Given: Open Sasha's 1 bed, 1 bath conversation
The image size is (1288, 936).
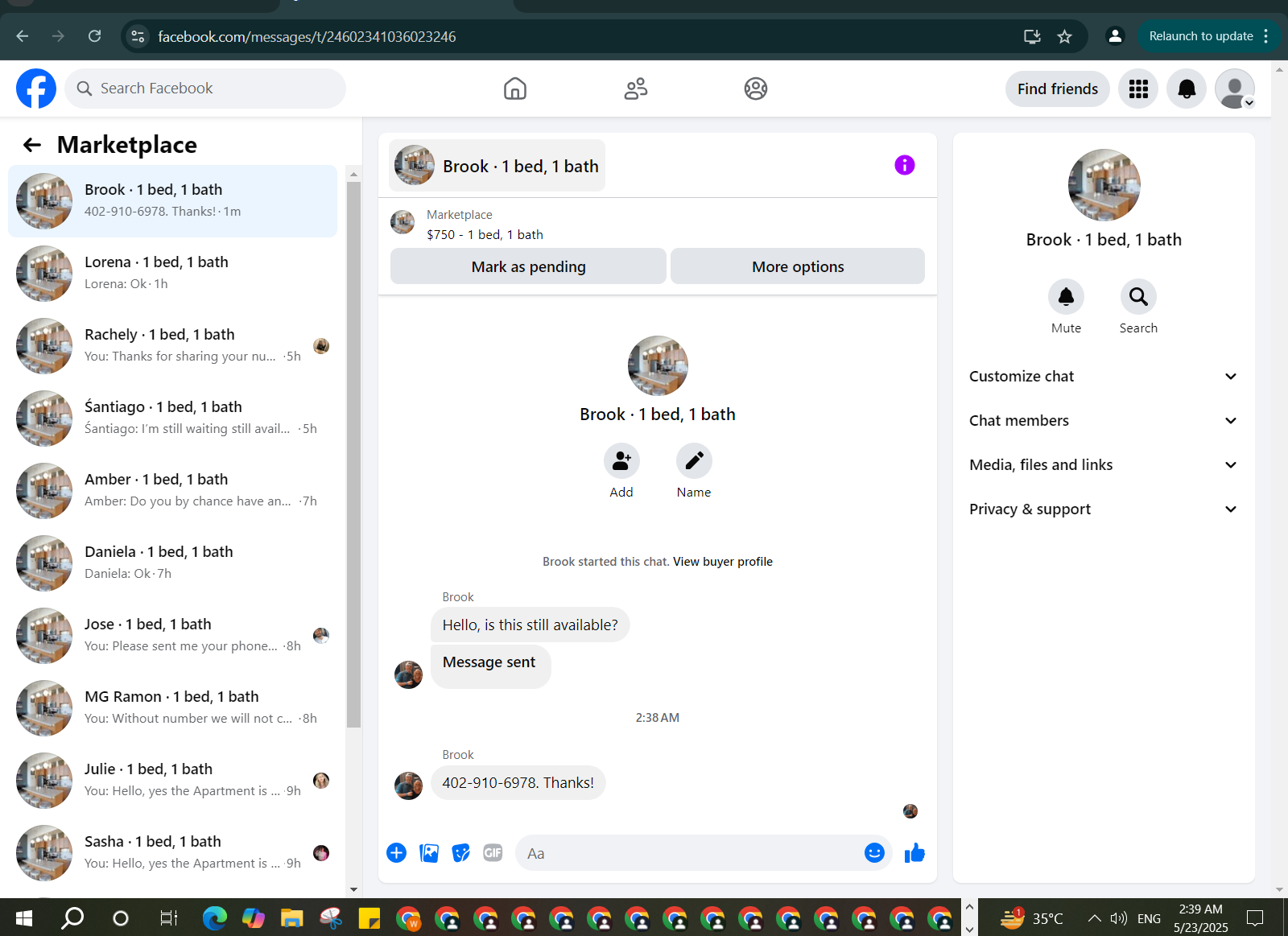Looking at the screenshot, I should tap(173, 853).
